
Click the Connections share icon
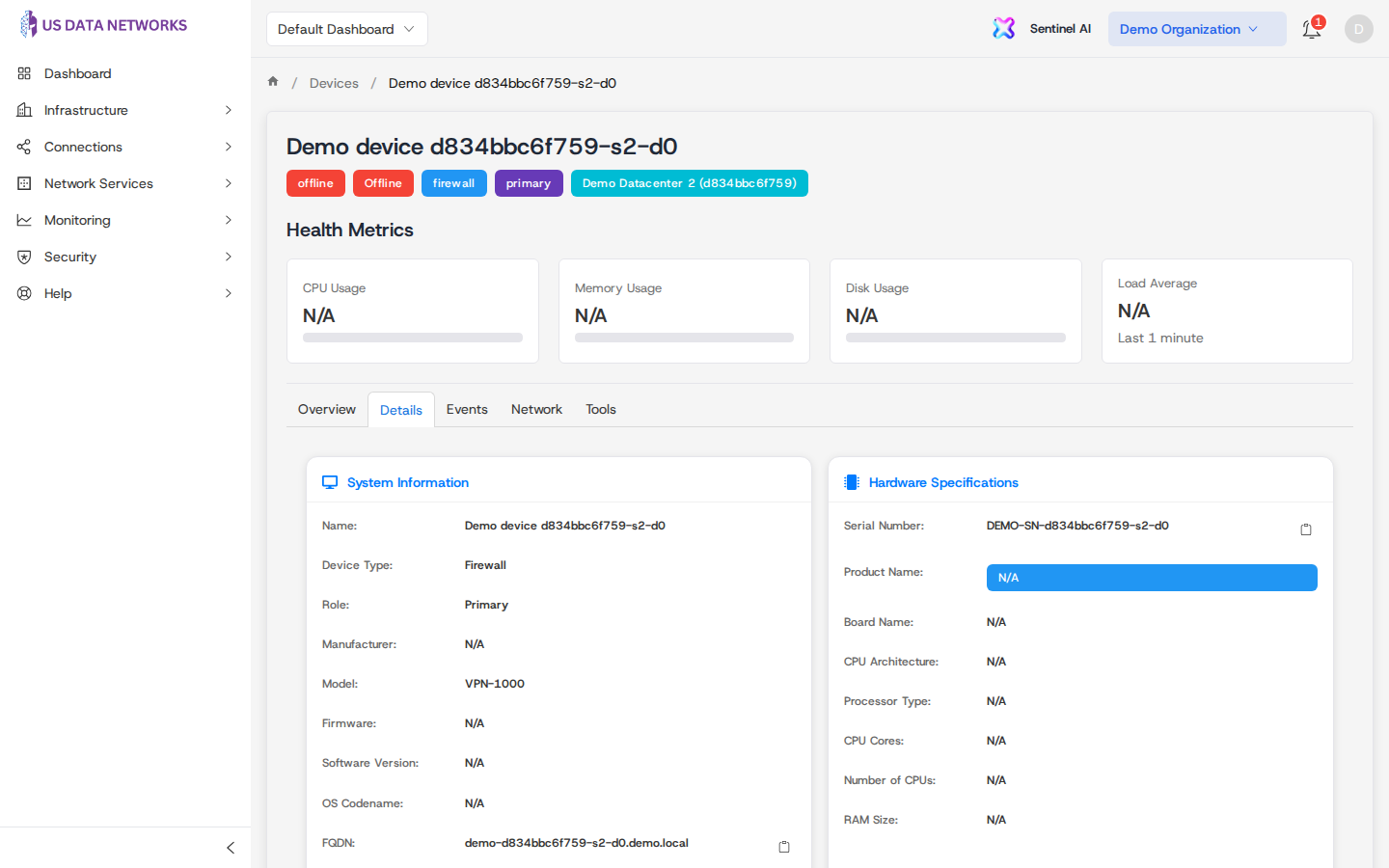[24, 147]
